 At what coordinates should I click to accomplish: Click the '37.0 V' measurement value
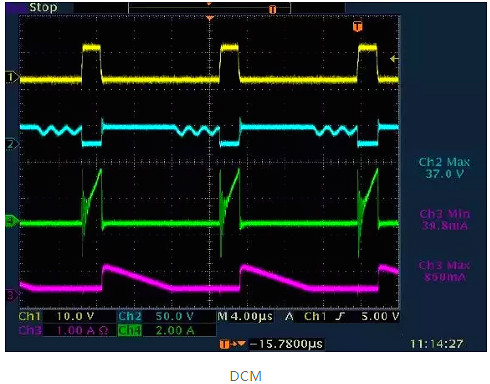444,174
